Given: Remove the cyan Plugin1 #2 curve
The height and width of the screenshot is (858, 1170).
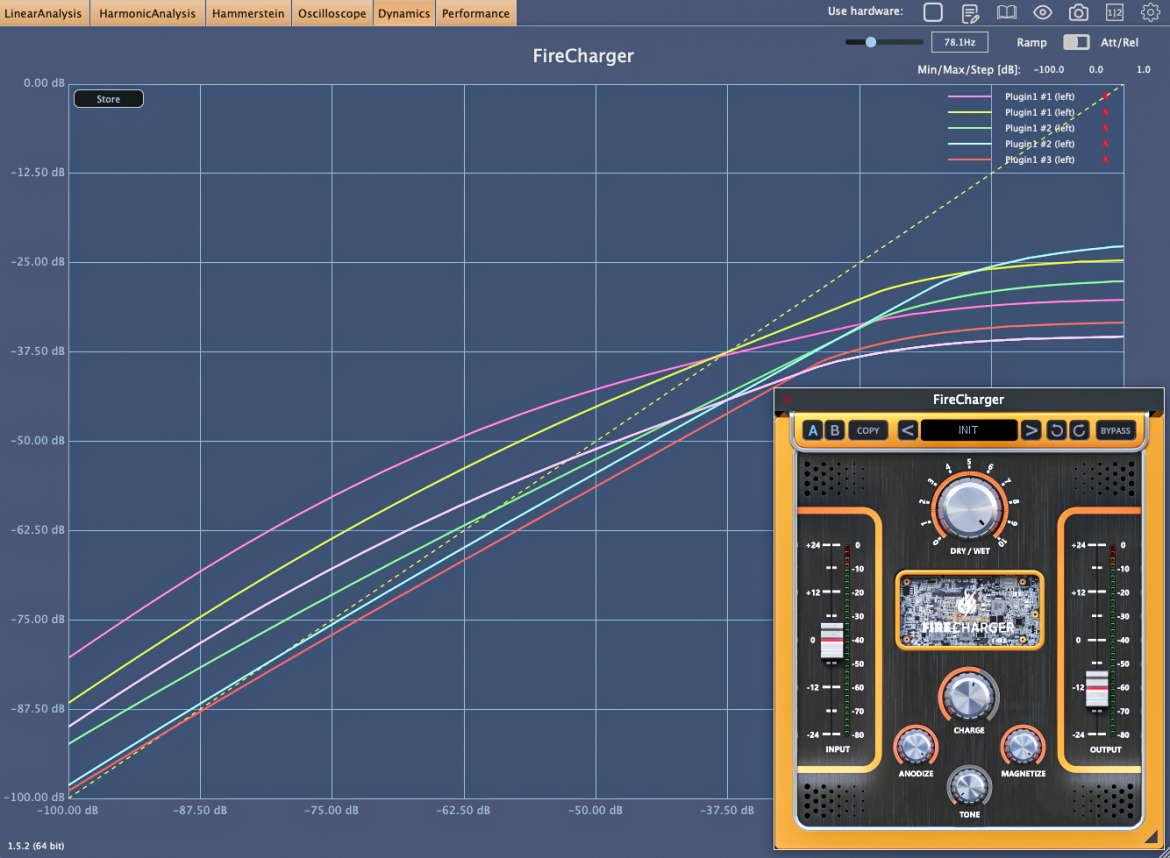Looking at the screenshot, I should pos(1105,143).
